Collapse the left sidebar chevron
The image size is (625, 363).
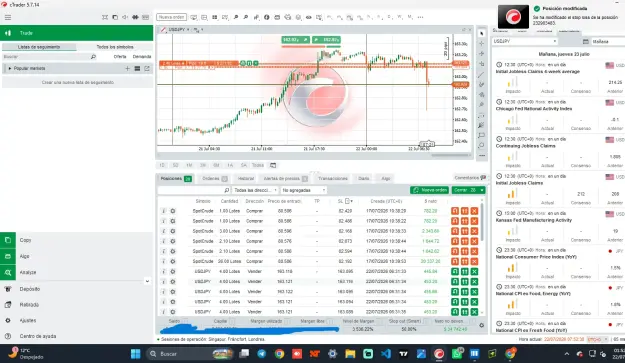click(x=147, y=281)
